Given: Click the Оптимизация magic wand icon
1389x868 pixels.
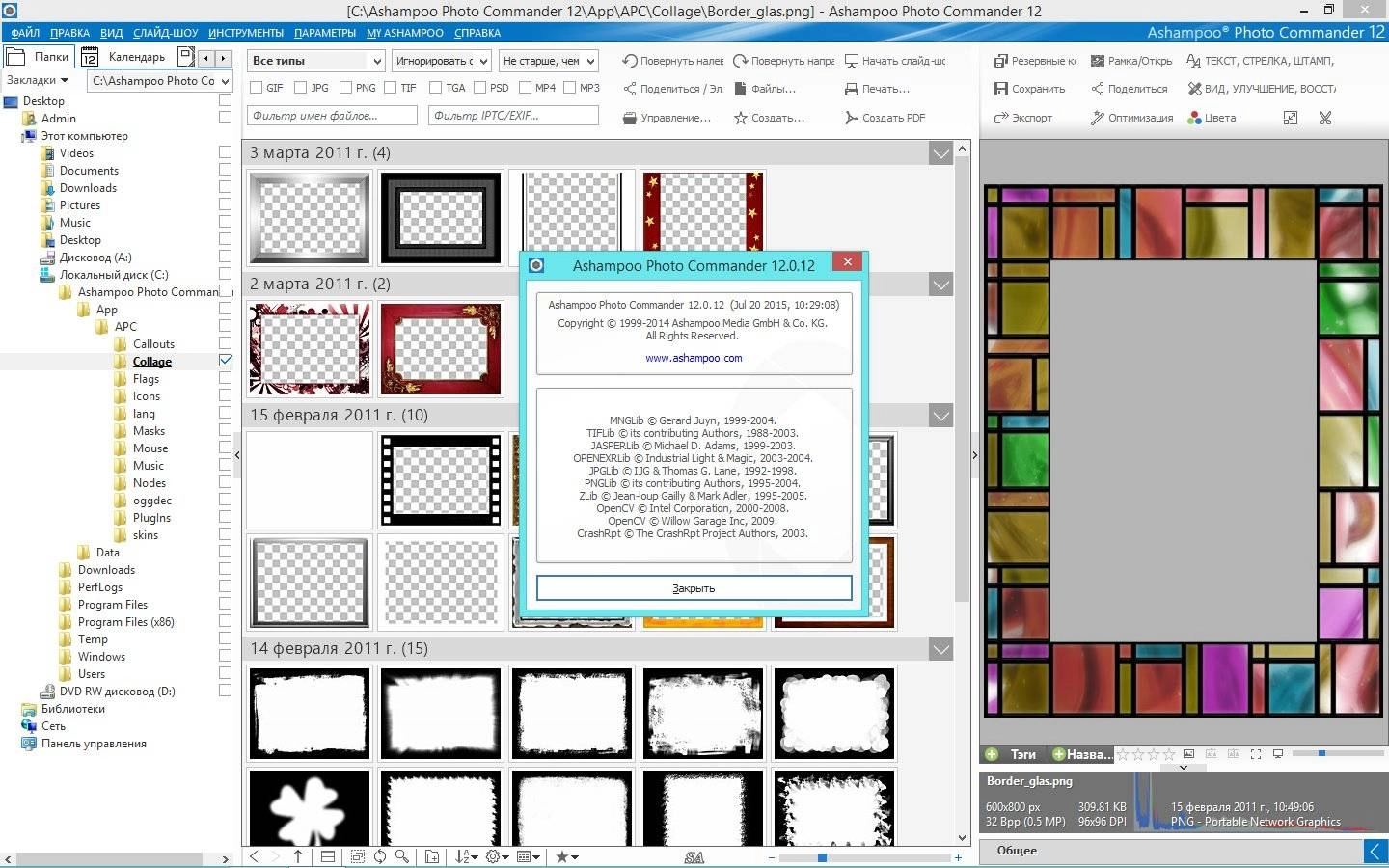Looking at the screenshot, I should pyautogui.click(x=1098, y=118).
